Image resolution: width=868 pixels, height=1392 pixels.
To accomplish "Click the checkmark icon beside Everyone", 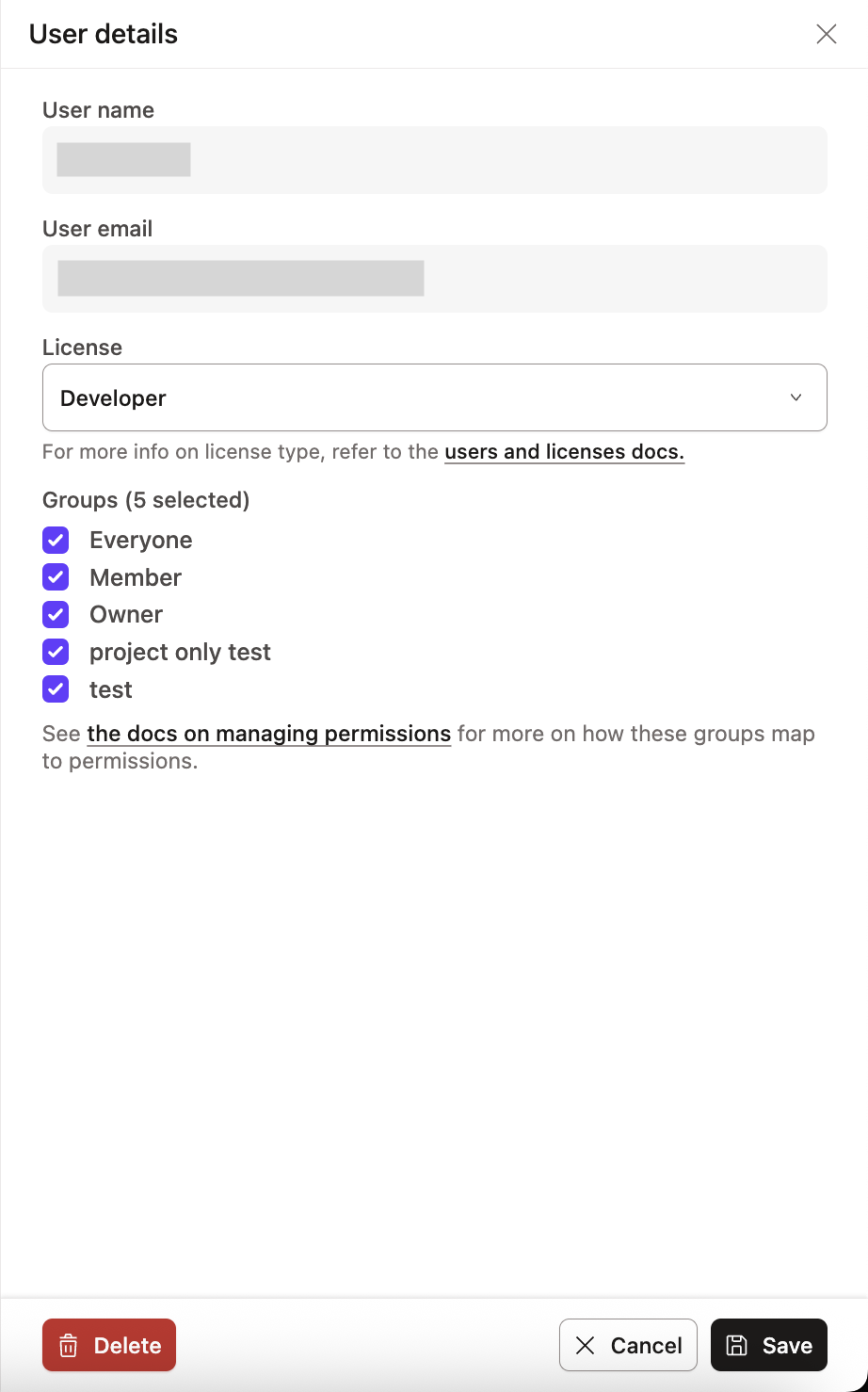I will tap(56, 540).
